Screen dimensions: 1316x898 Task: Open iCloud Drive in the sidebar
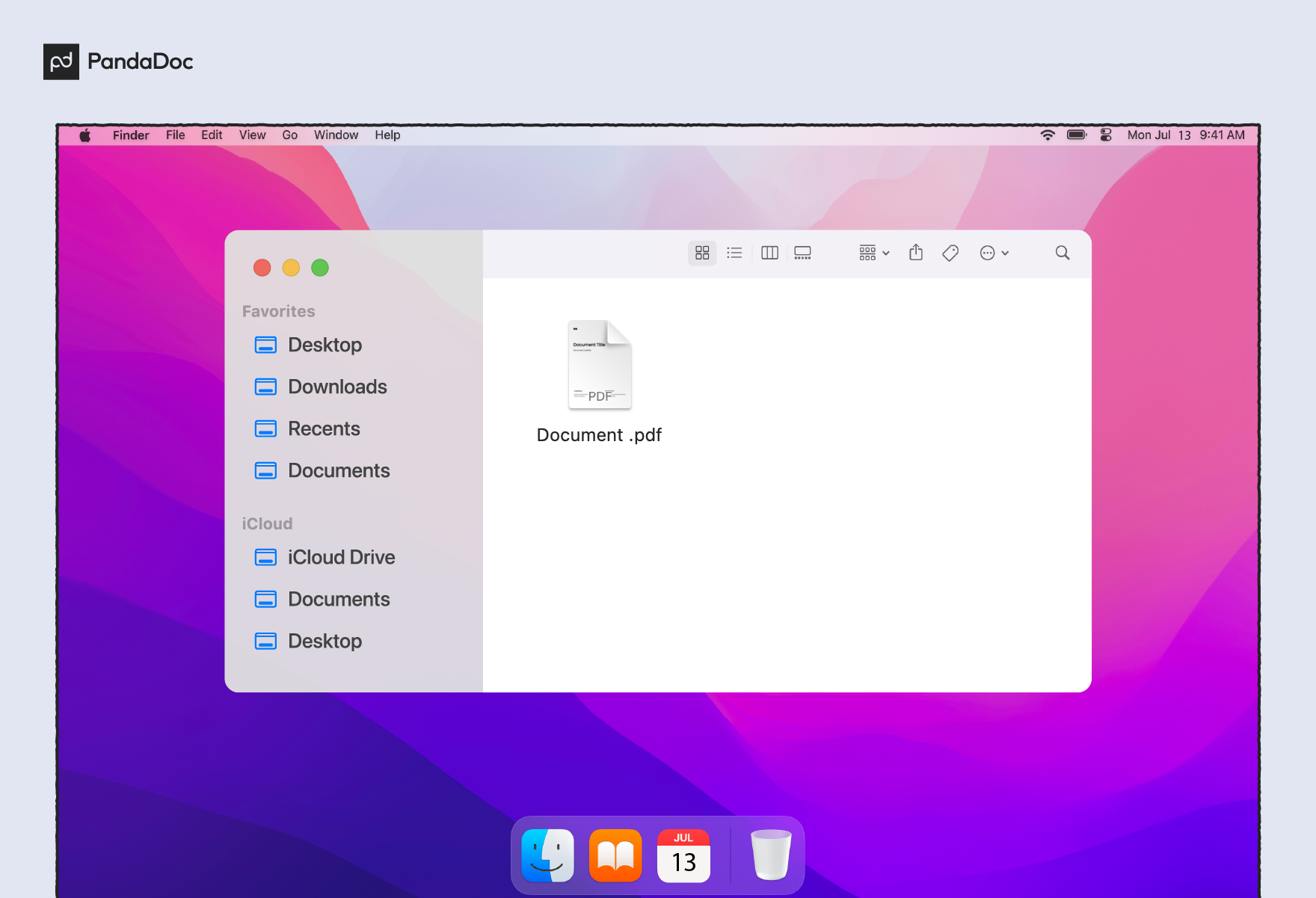point(325,557)
